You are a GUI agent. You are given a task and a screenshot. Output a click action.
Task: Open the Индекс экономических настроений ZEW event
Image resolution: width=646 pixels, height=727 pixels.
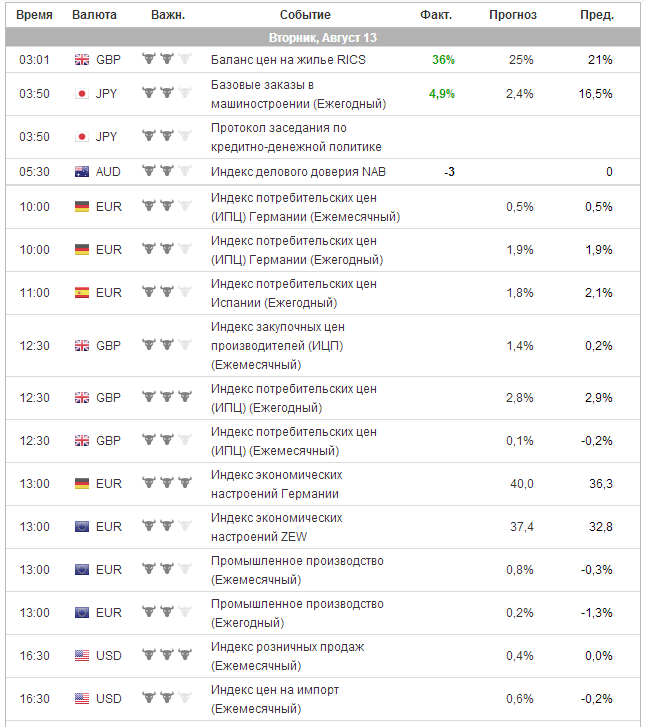(277, 526)
